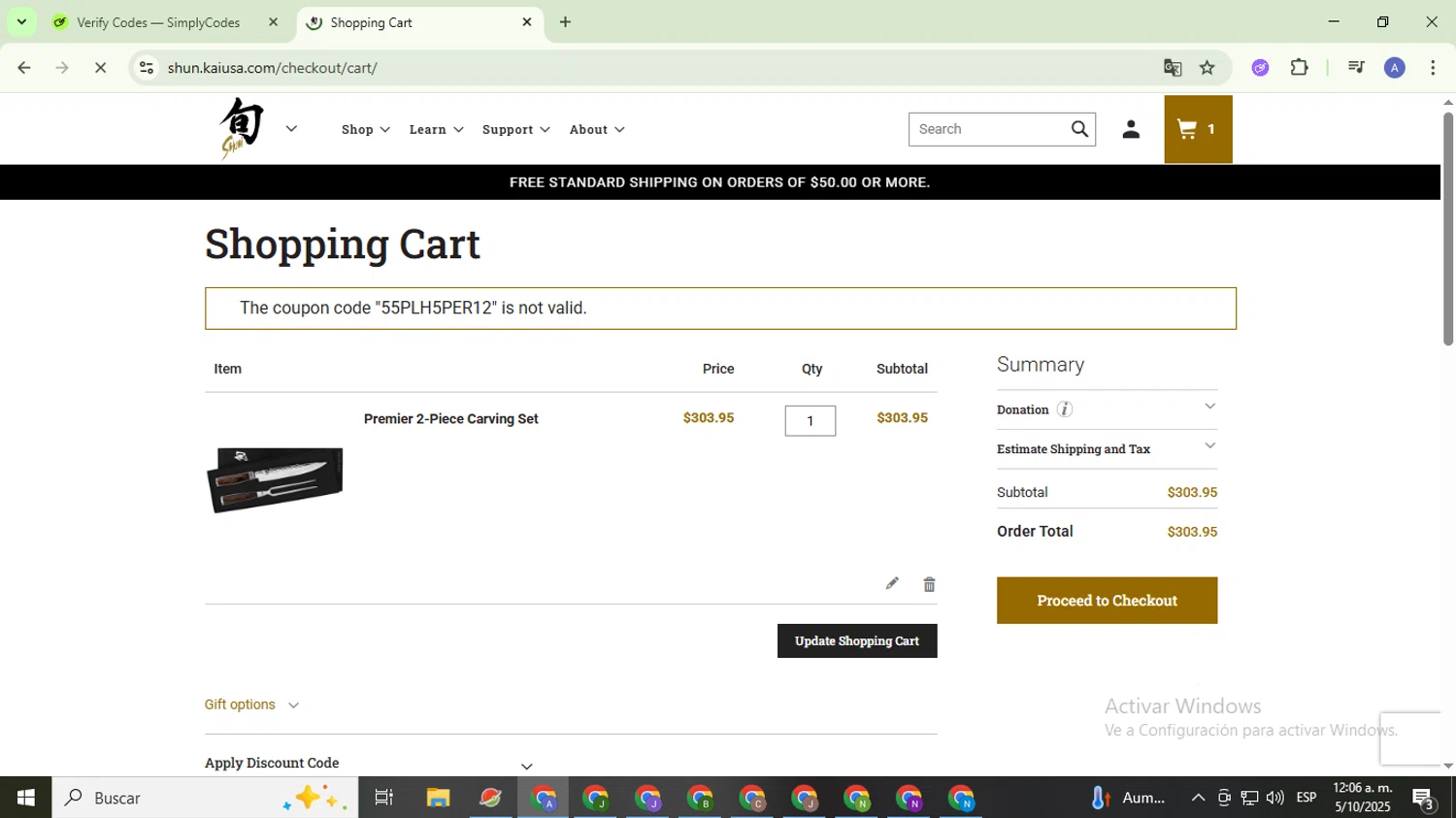Open the Support menu
The height and width of the screenshot is (818, 1456).
pos(515,129)
